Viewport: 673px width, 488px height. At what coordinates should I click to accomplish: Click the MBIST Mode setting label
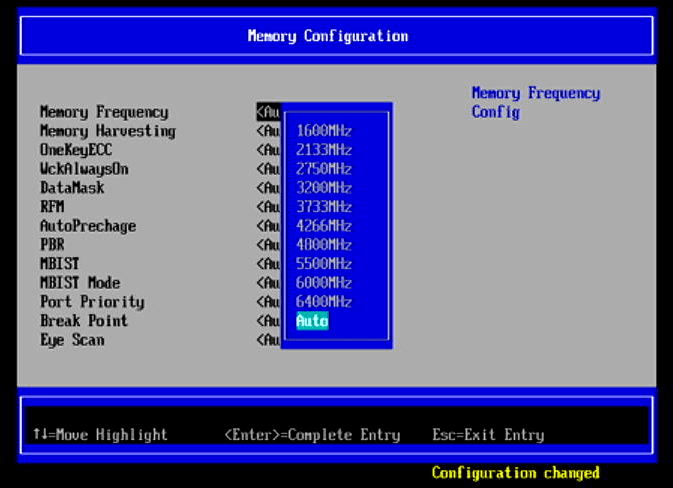(80, 282)
